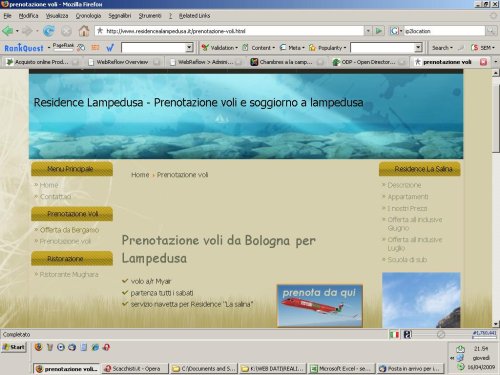Reload the page with refresh icon
500x375 pixels.
[49, 31]
